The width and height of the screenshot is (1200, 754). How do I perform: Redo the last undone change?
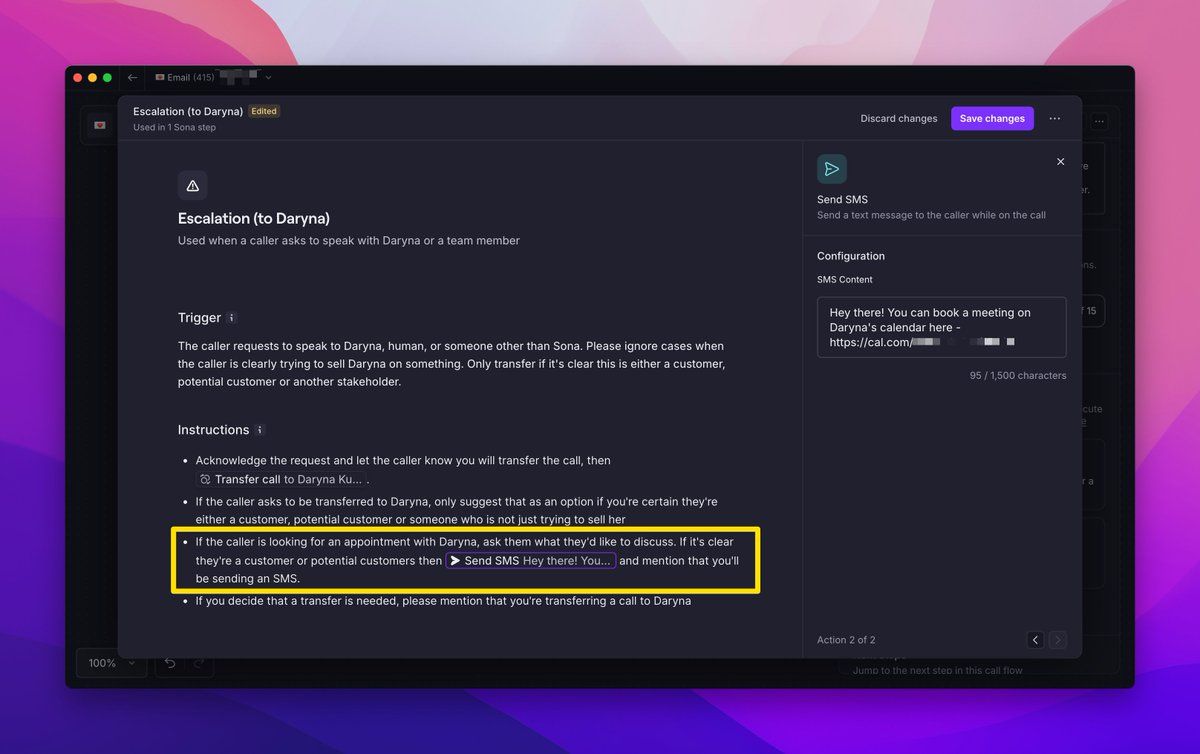pyautogui.click(x=198, y=663)
